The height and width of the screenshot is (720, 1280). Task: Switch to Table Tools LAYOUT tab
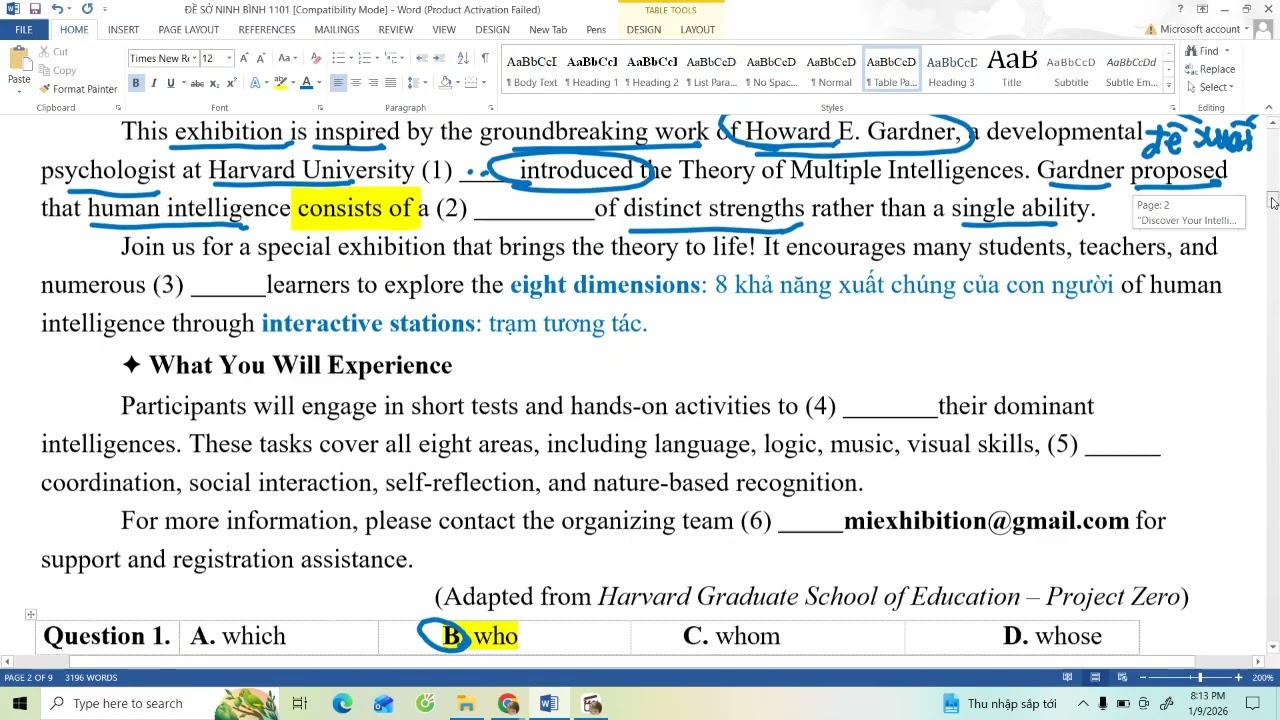pyautogui.click(x=697, y=30)
